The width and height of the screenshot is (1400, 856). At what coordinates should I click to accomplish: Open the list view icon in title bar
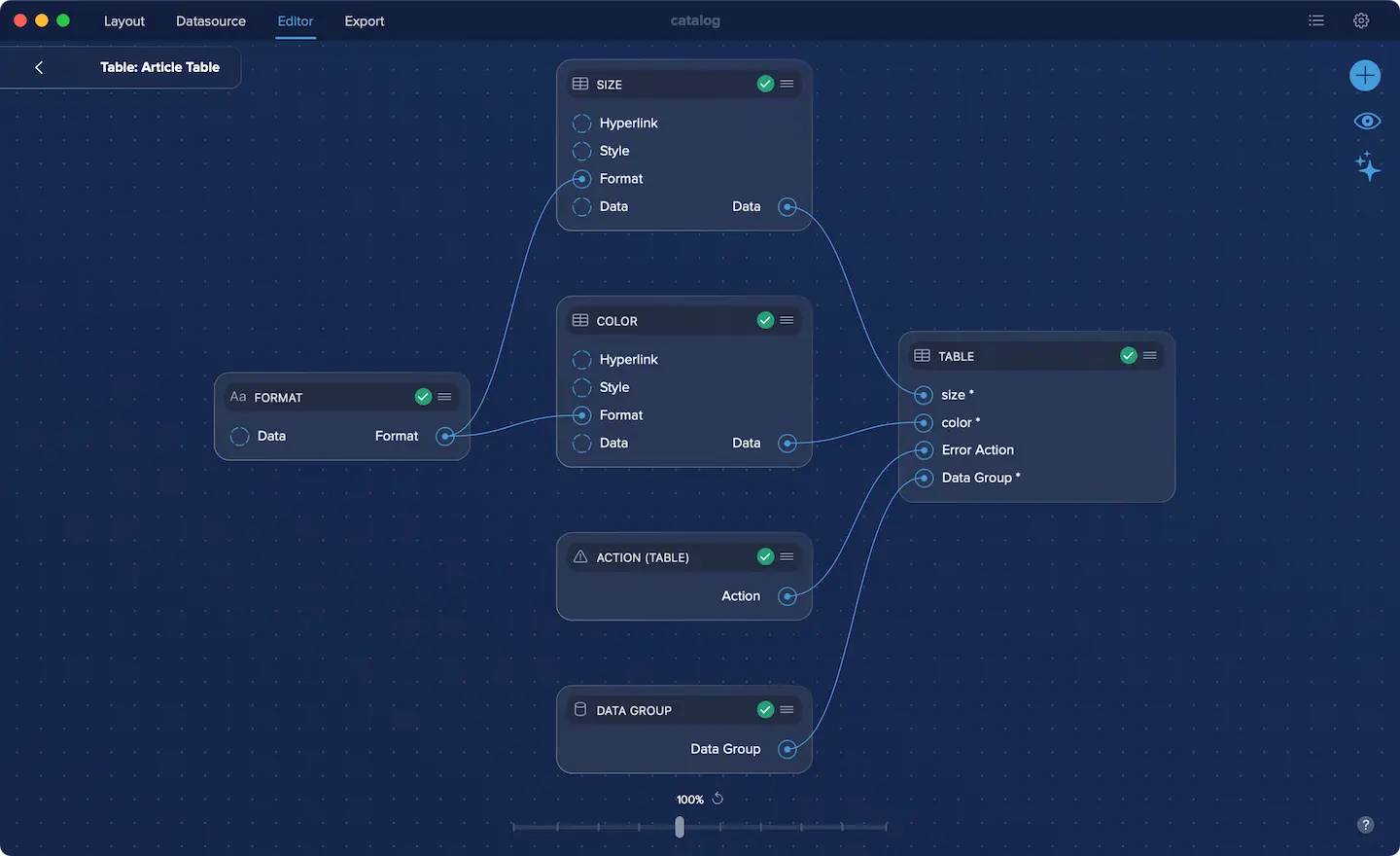(x=1316, y=20)
